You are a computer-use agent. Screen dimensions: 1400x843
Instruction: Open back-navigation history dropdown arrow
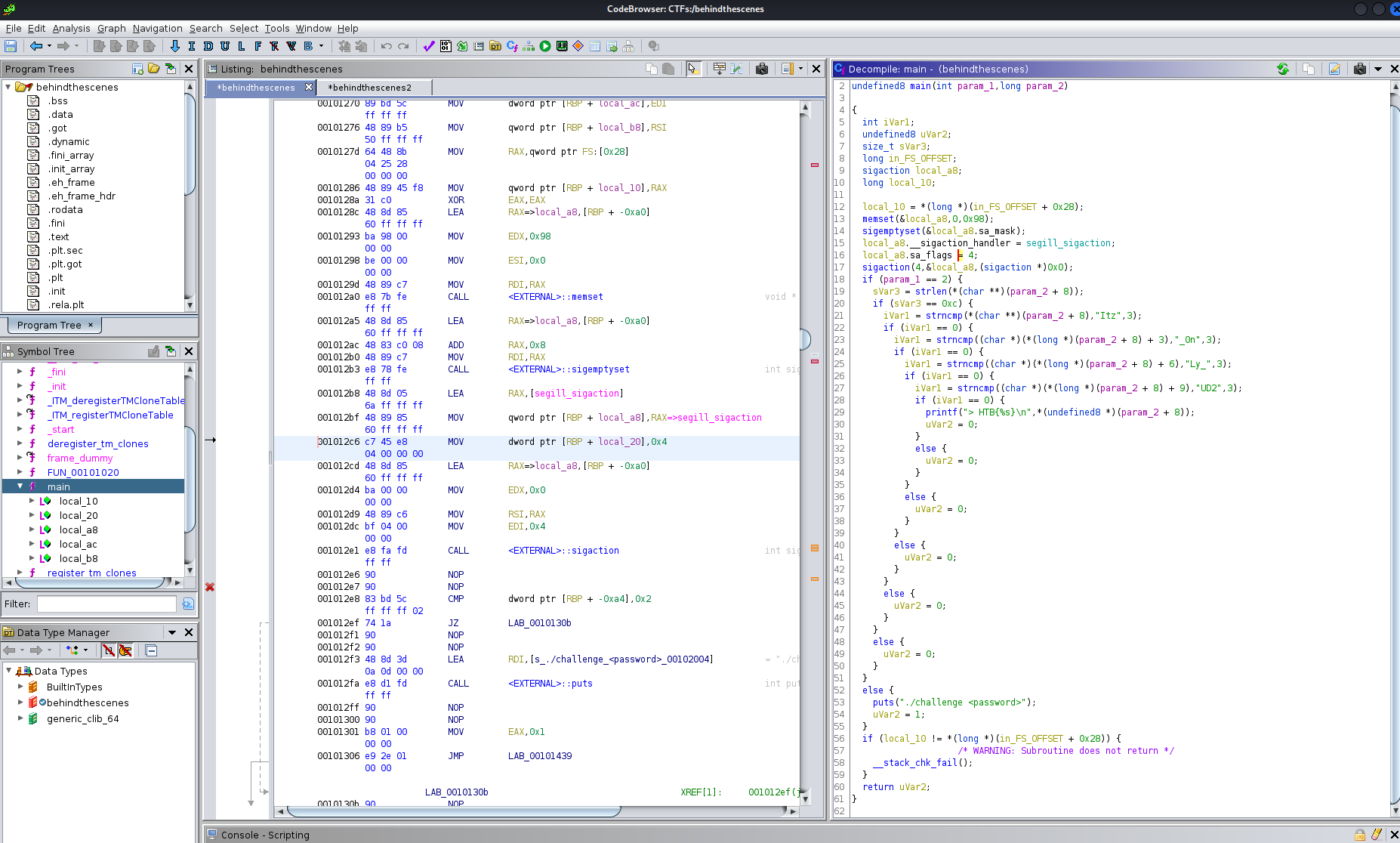[48, 47]
